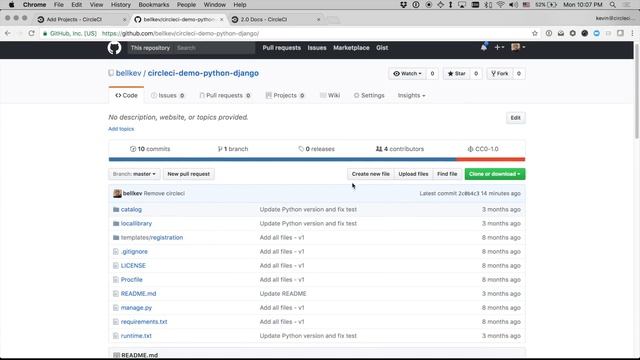The image size is (640, 360).
Task: Click the Add topics link
Action: [121, 129]
